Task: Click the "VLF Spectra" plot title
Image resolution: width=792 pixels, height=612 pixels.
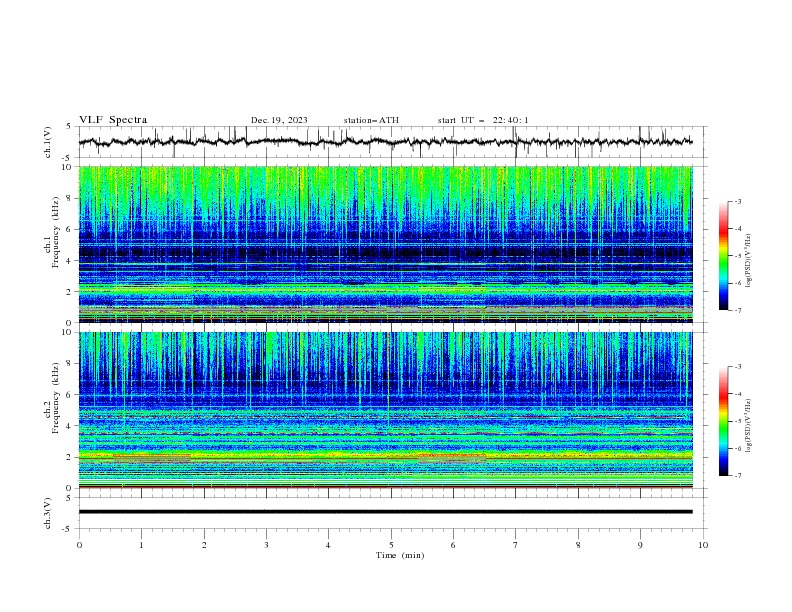Action: (113, 120)
